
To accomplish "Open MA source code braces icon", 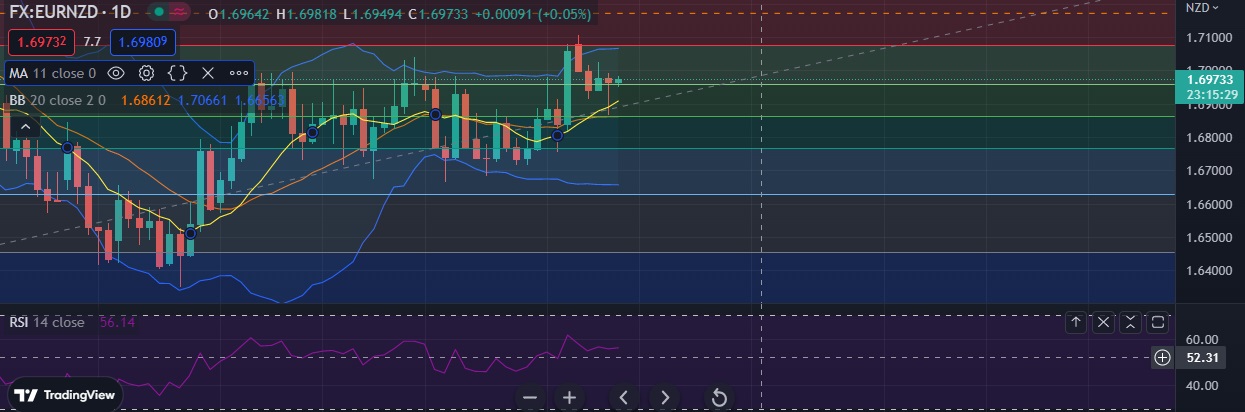I will click(178, 73).
